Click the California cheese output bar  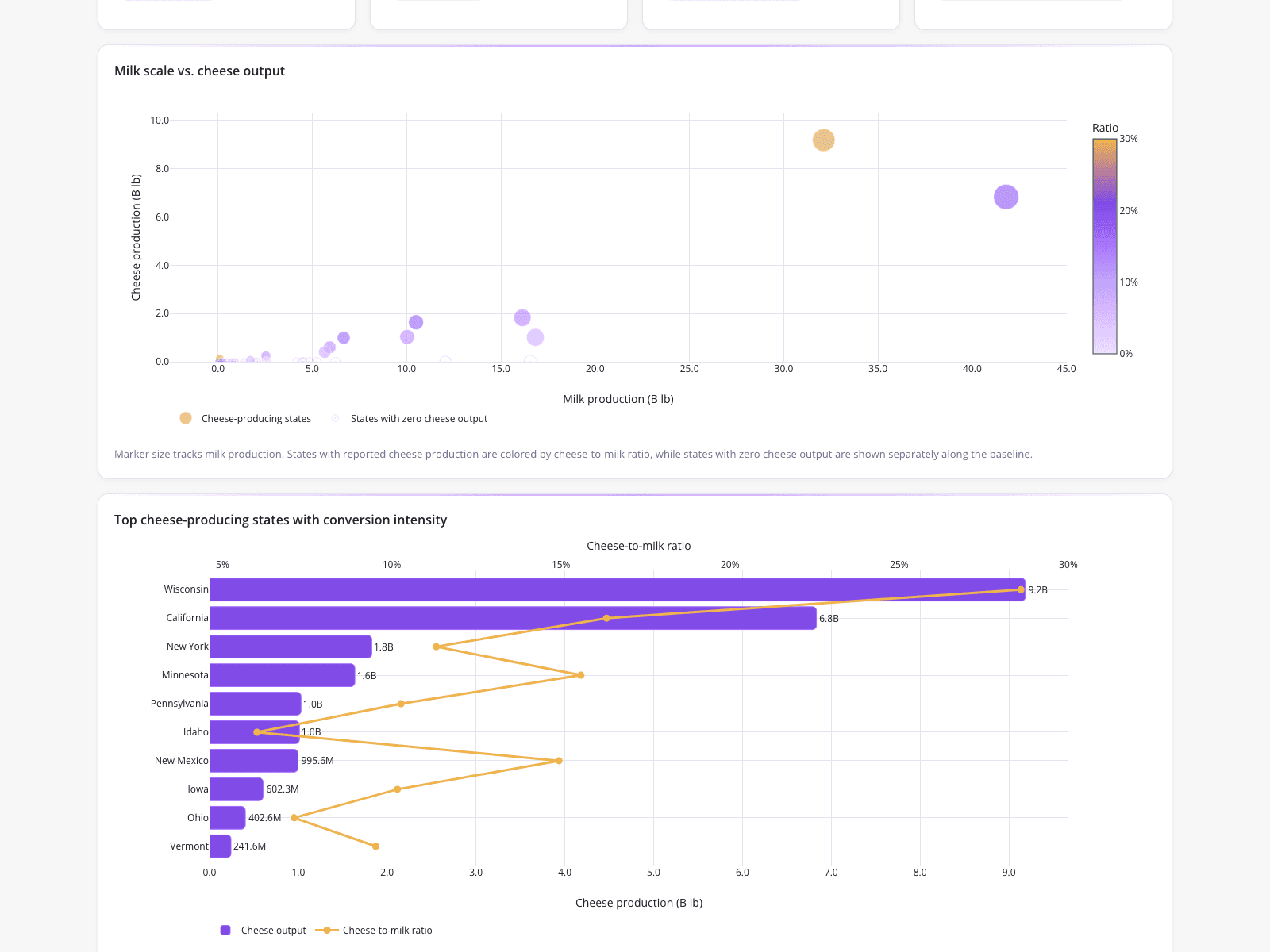[x=513, y=618]
